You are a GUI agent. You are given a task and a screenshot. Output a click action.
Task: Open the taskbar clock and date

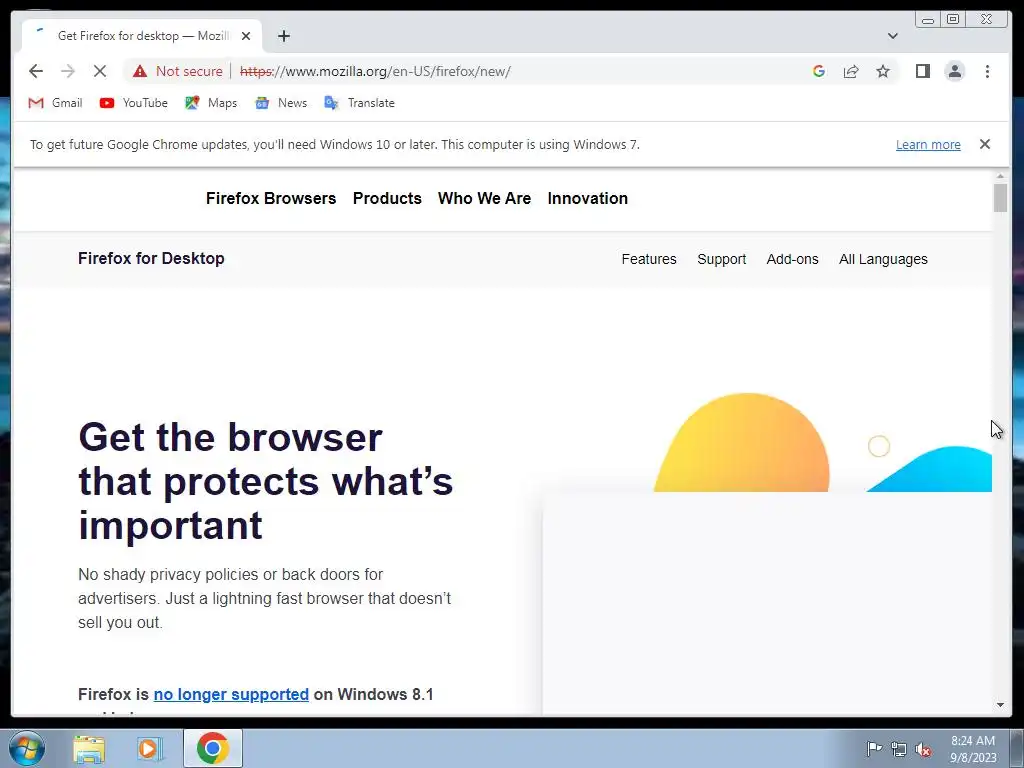click(973, 749)
